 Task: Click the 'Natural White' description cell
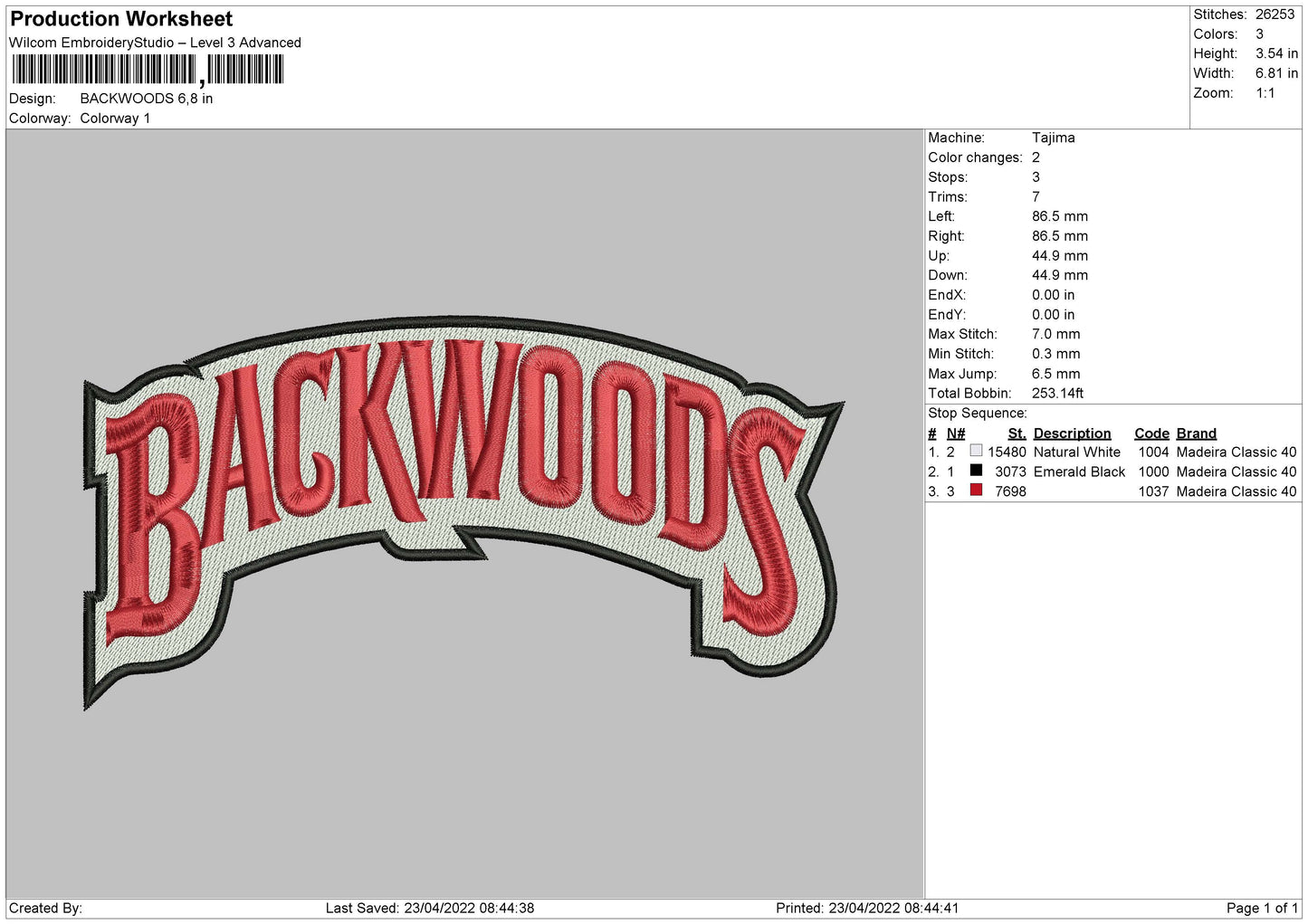1077,452
